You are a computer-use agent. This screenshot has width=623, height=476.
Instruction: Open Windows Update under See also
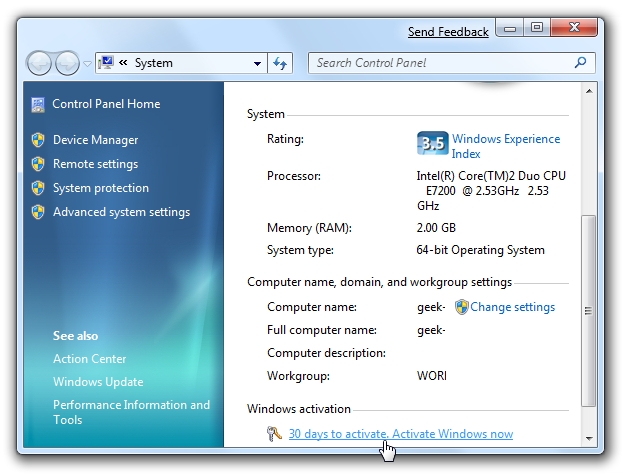[98, 382]
